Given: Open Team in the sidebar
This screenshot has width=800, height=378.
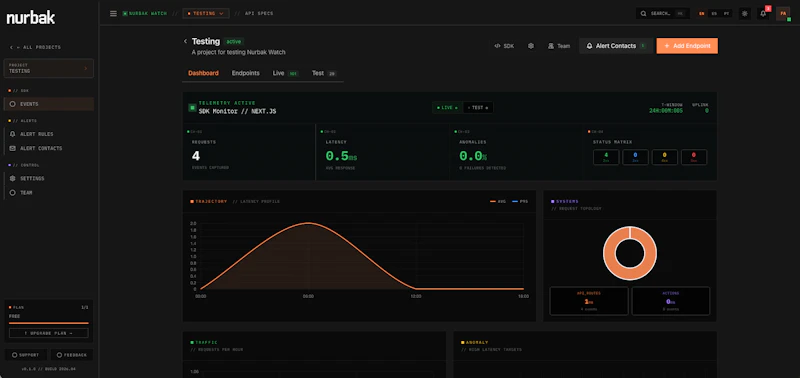Looking at the screenshot, I should [x=49, y=193].
